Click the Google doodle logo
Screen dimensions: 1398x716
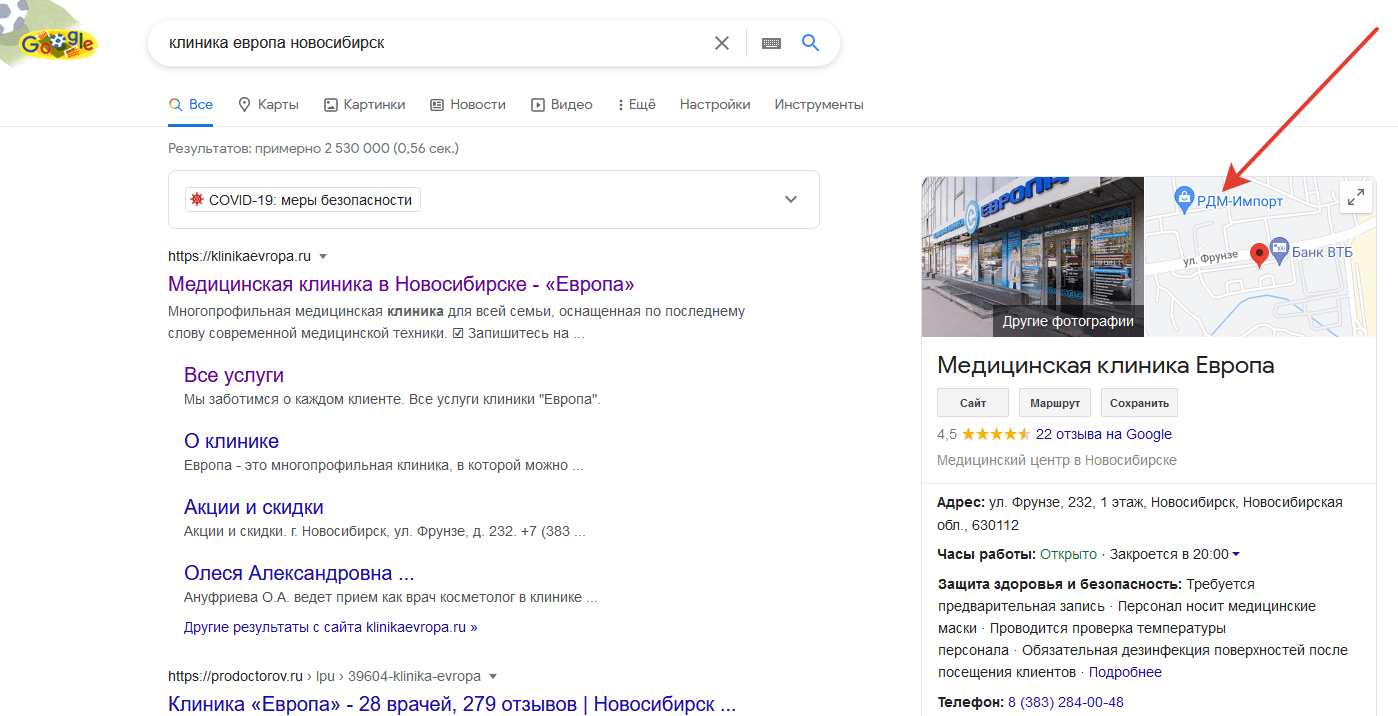point(57,43)
